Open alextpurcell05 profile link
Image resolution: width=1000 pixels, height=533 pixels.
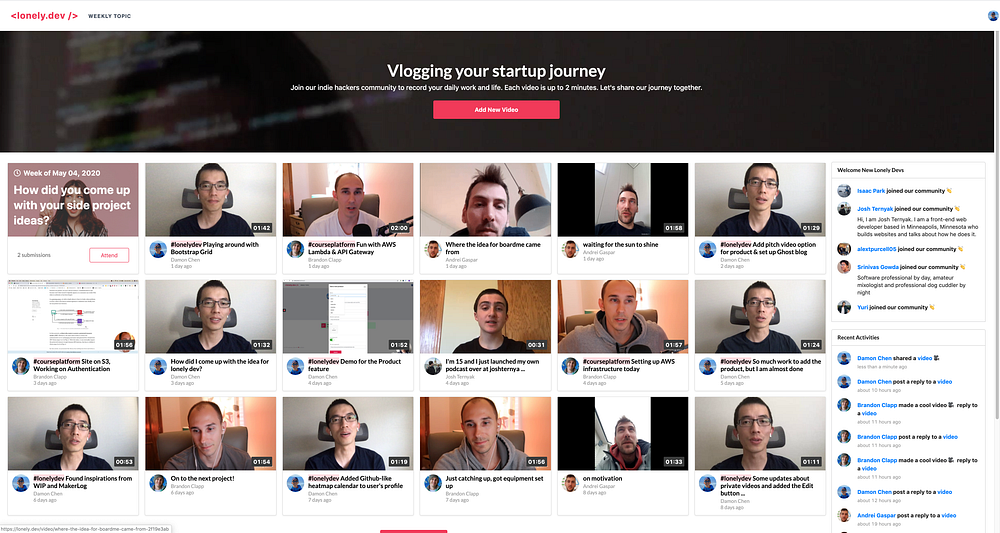[x=876, y=249]
